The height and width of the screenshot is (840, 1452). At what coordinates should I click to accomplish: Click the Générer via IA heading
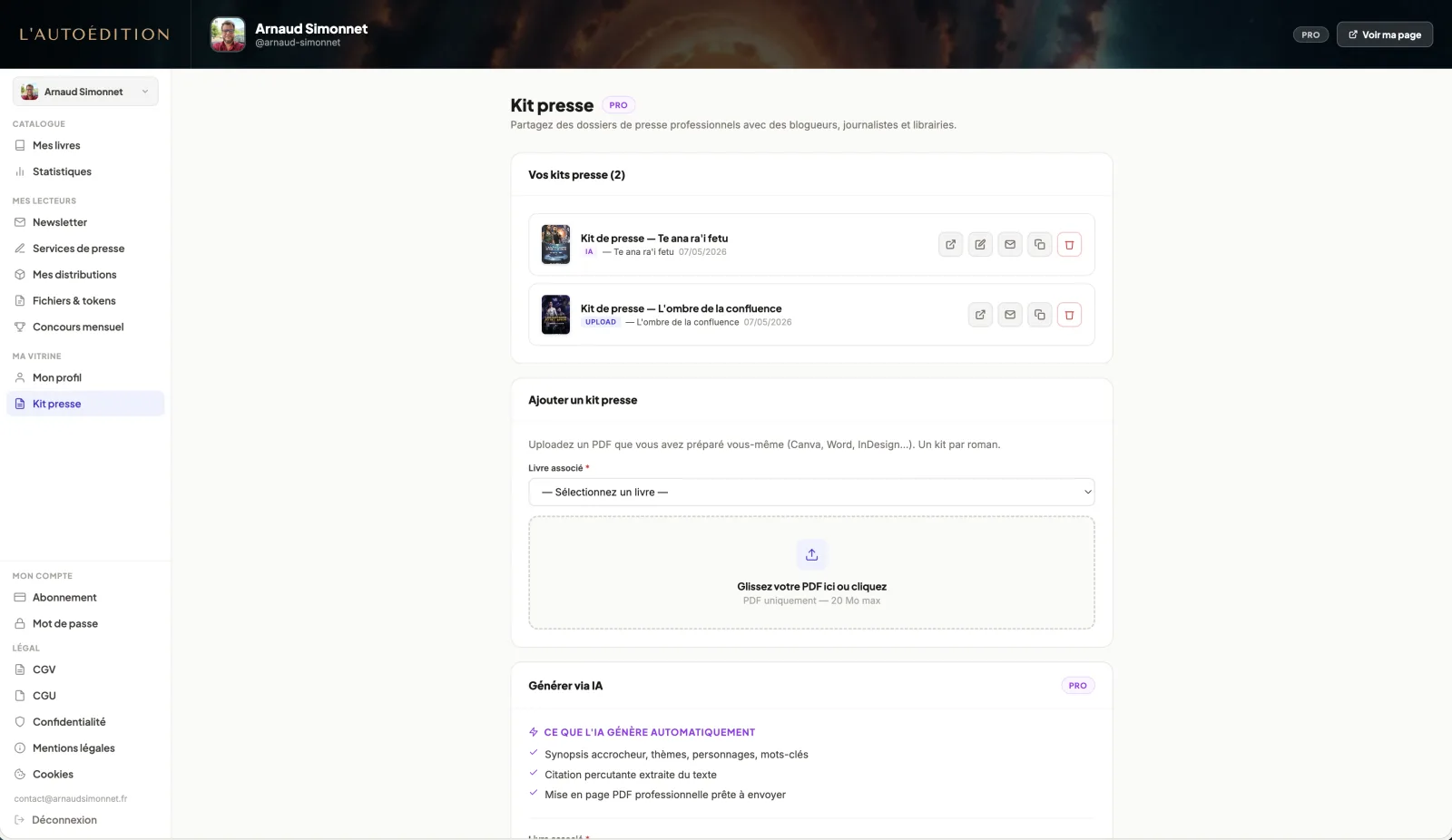pyautogui.click(x=565, y=686)
